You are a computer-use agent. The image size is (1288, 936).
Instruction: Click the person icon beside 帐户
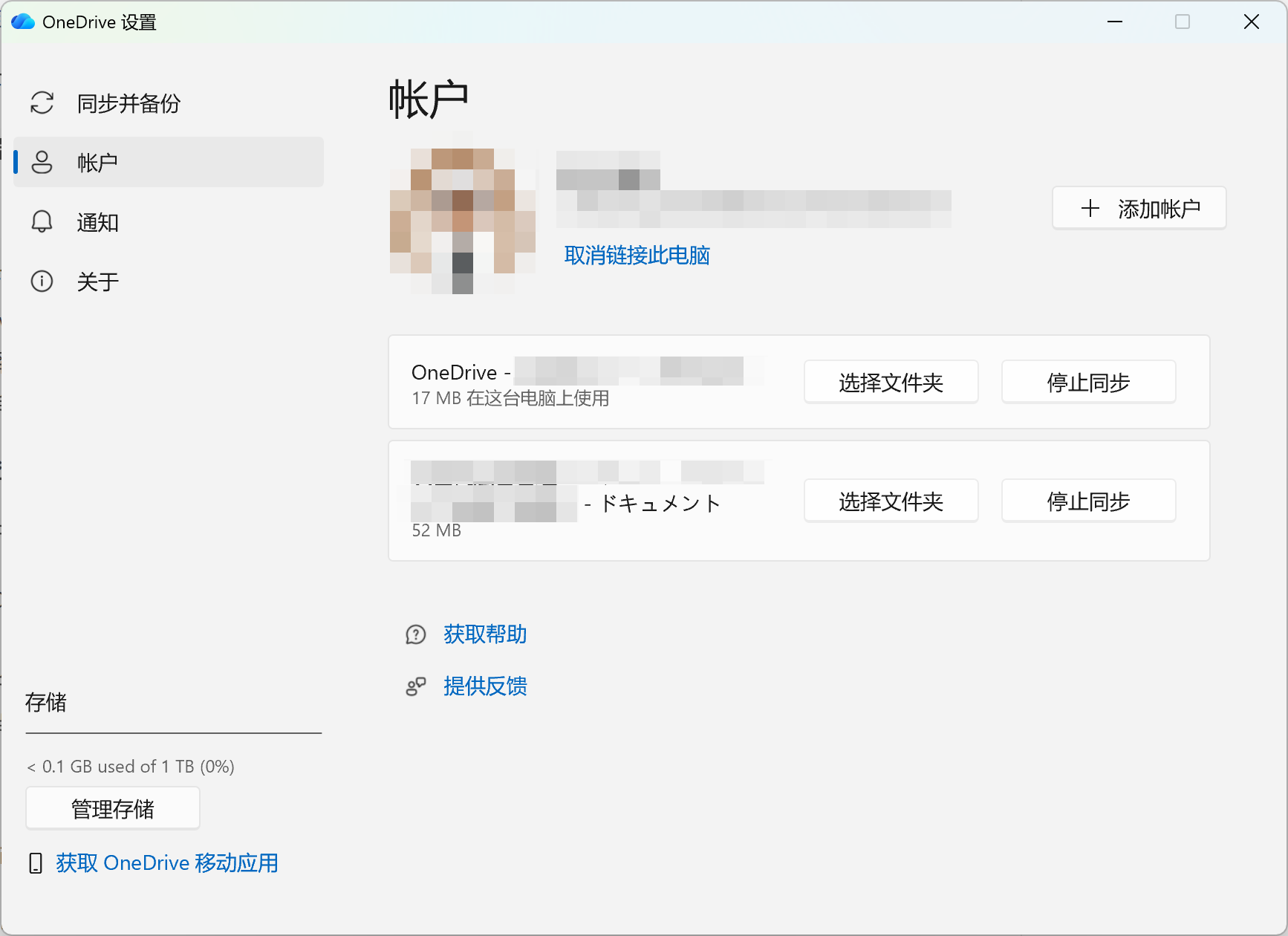[42, 162]
